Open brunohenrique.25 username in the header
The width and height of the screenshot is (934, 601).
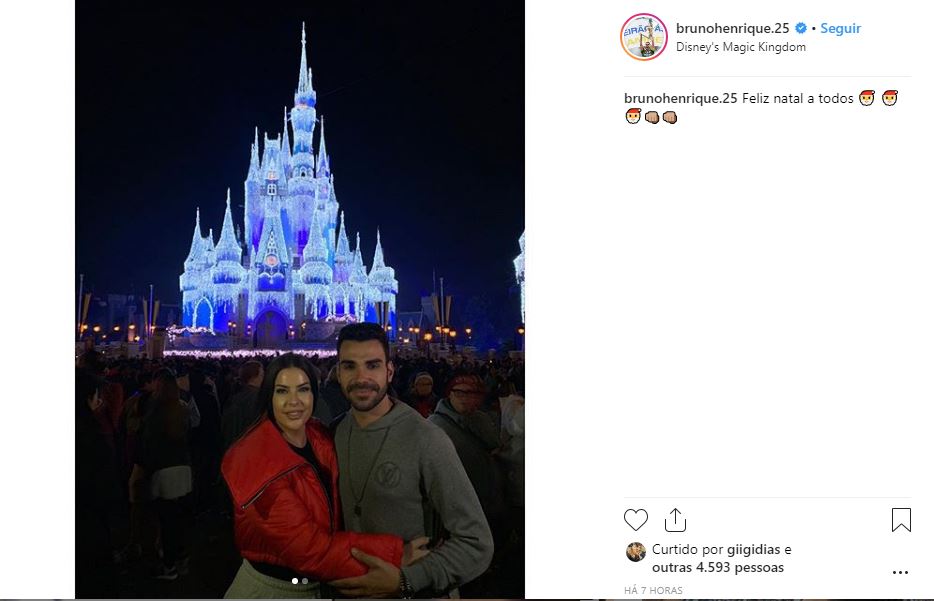733,28
